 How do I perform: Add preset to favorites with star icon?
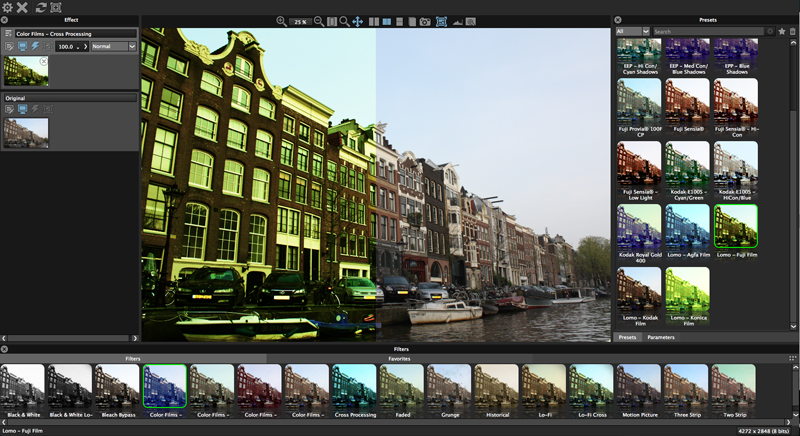(x=782, y=32)
